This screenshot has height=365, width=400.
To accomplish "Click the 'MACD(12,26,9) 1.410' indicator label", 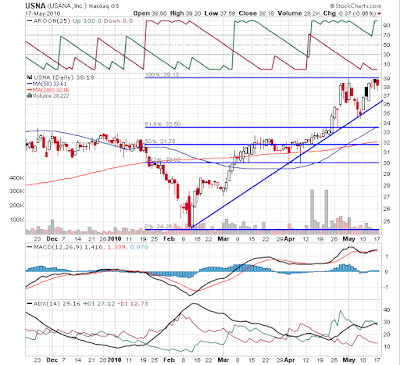I will [x=66, y=247].
